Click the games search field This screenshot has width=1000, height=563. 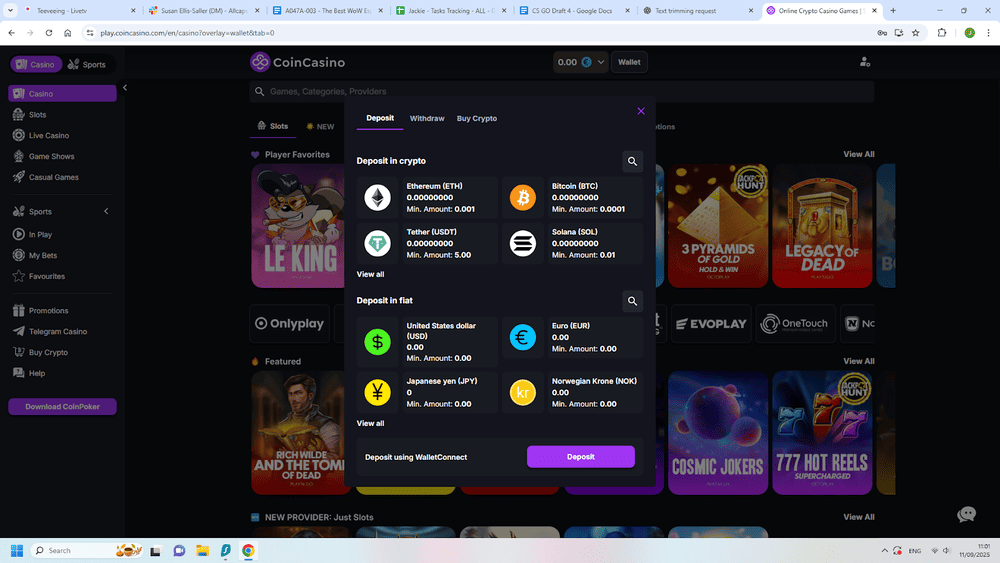pos(561,91)
